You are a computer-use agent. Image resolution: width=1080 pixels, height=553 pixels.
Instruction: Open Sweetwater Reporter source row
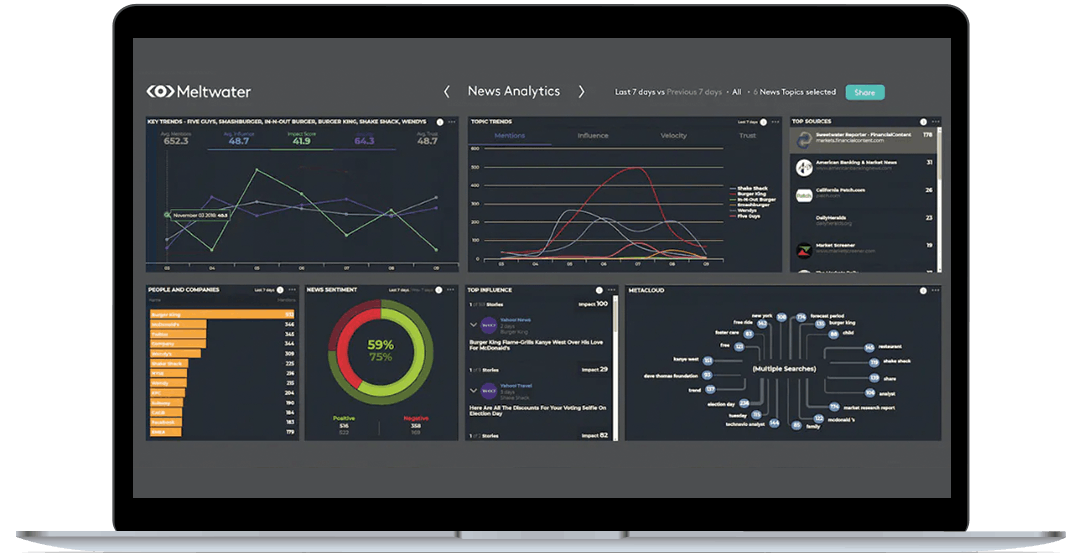(x=862, y=140)
